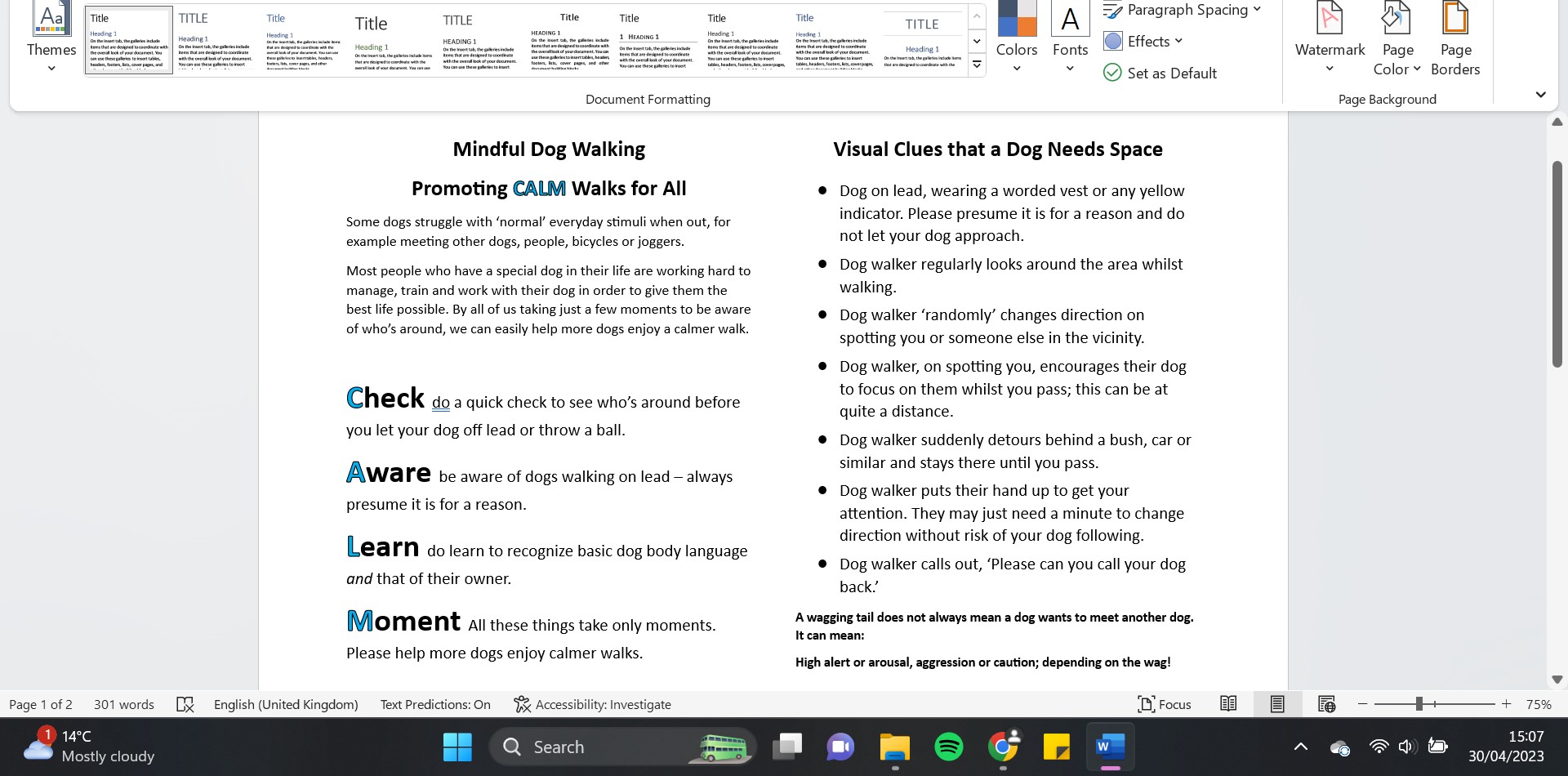The height and width of the screenshot is (776, 1568).
Task: Show hidden system tray icons
Action: pos(1301,747)
